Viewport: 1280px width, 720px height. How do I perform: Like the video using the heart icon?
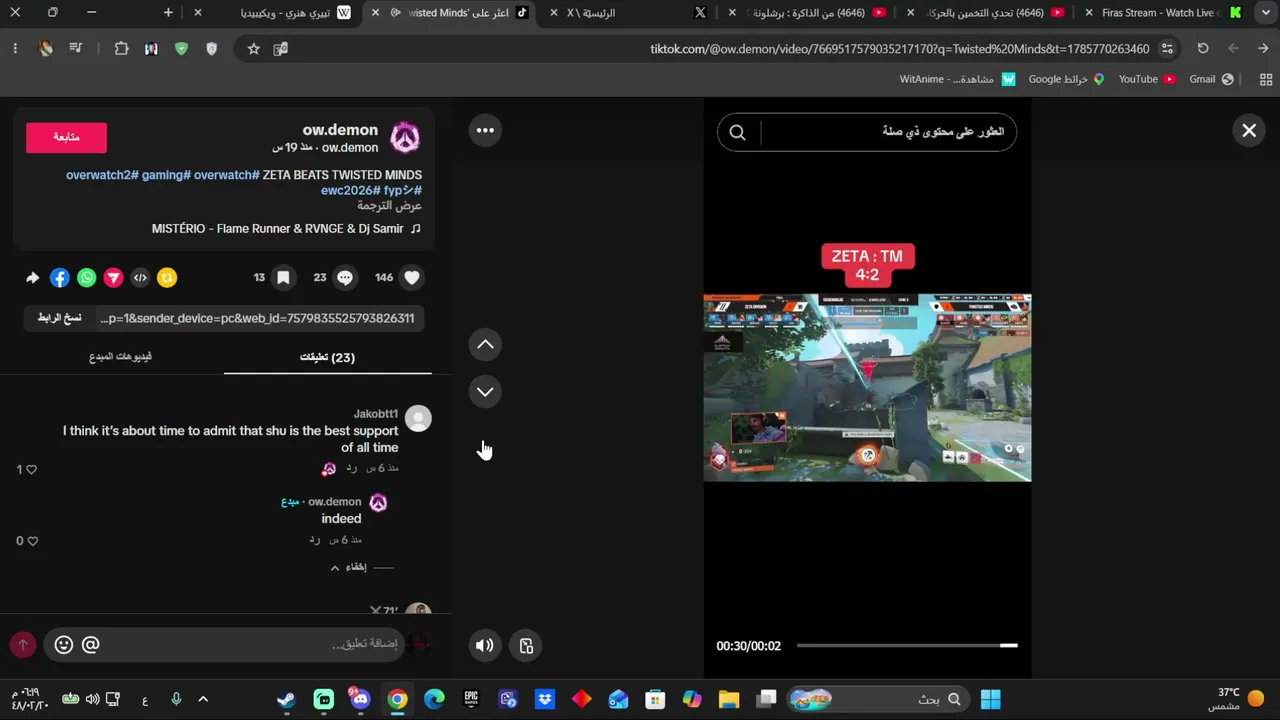pyautogui.click(x=412, y=278)
